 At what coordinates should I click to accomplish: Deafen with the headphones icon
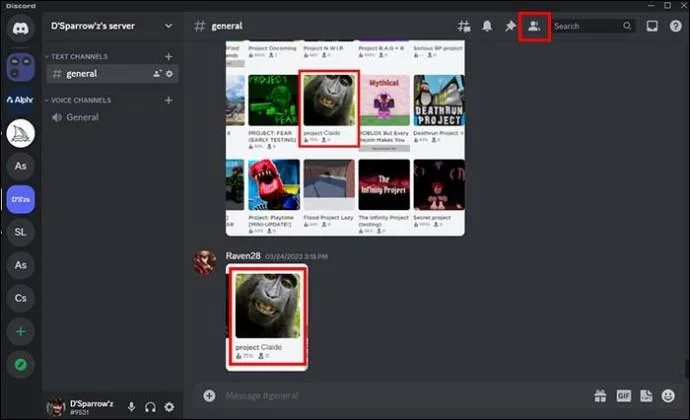point(150,407)
